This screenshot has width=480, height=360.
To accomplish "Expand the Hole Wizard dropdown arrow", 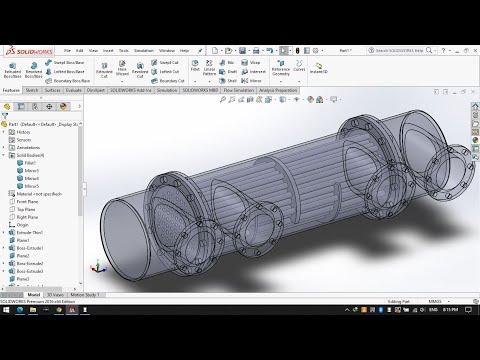I will (x=122, y=81).
